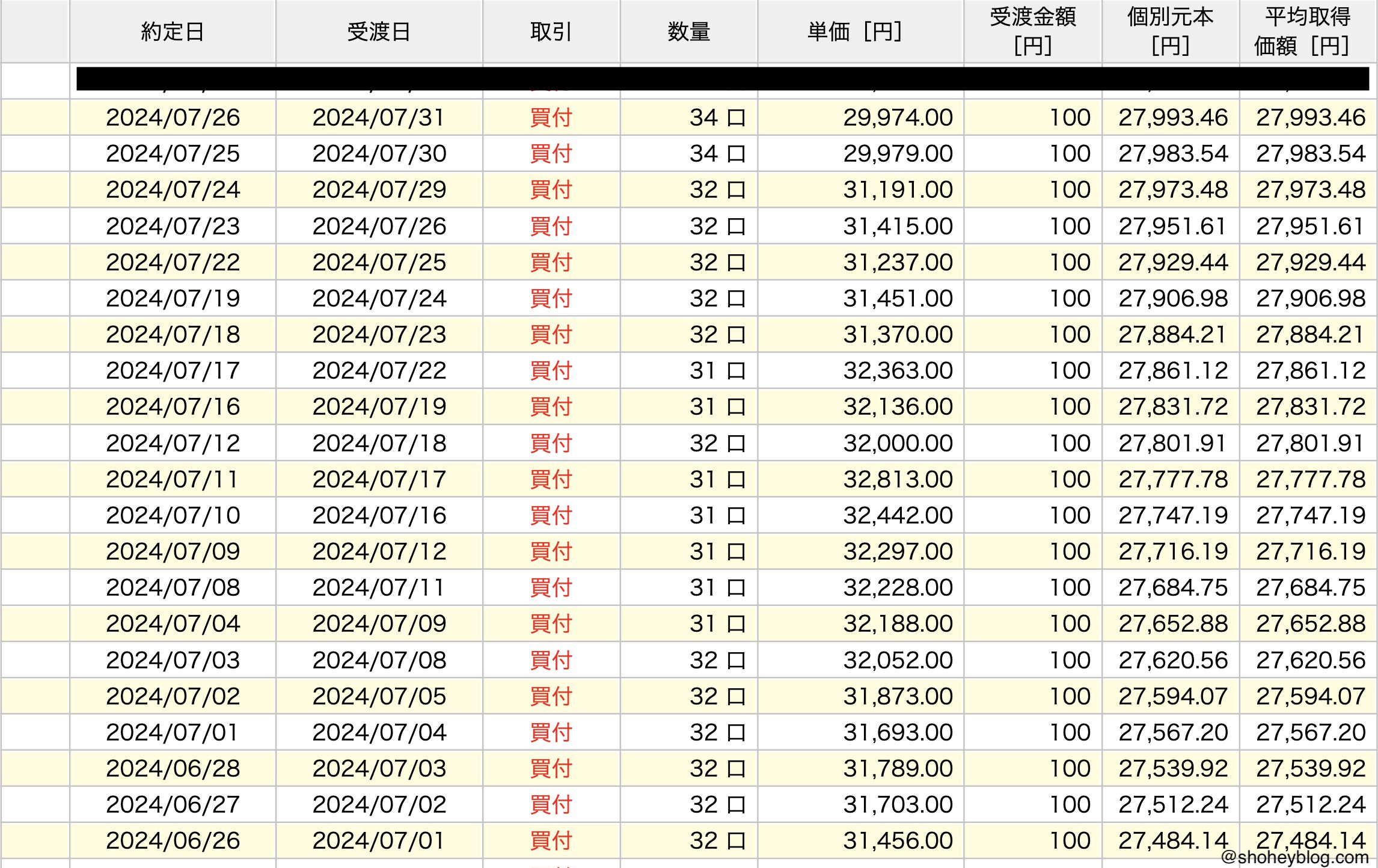Click unit price 31,873.00
1378x868 pixels.
point(898,696)
